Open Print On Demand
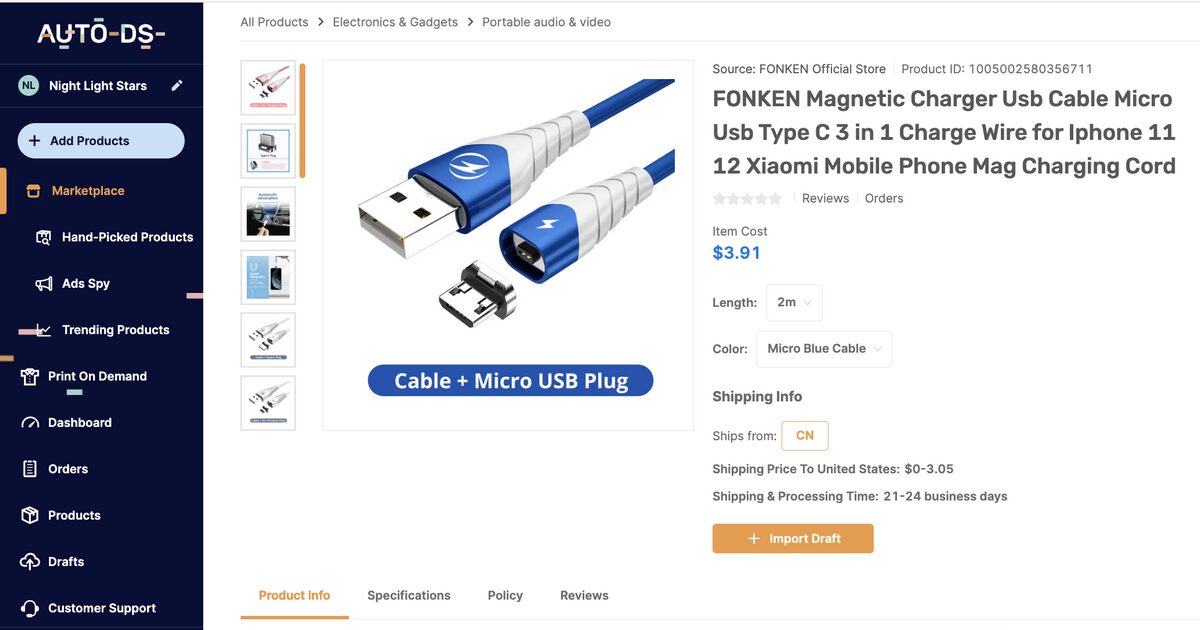Viewport: 1200px width, 630px height. (x=95, y=375)
